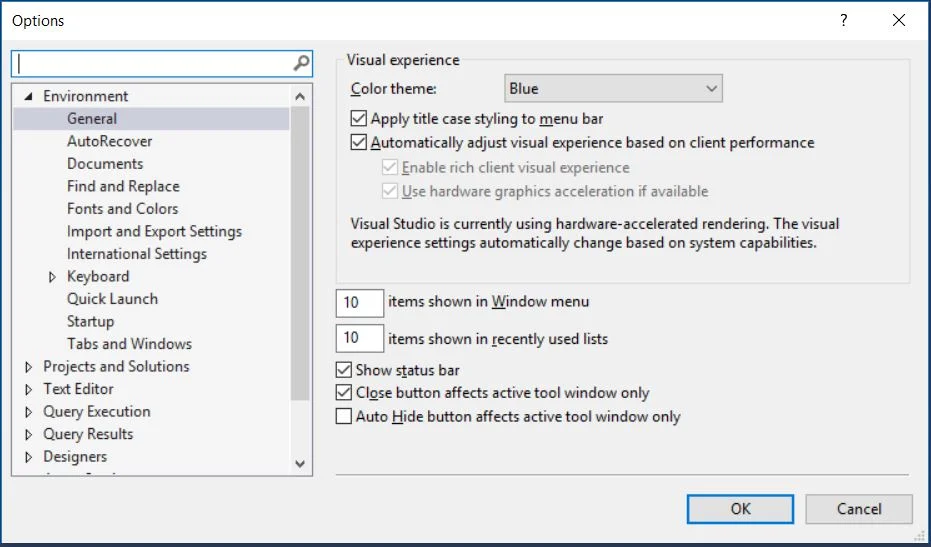
Task: Expand the Keyboard node arrow
Action: click(52, 277)
